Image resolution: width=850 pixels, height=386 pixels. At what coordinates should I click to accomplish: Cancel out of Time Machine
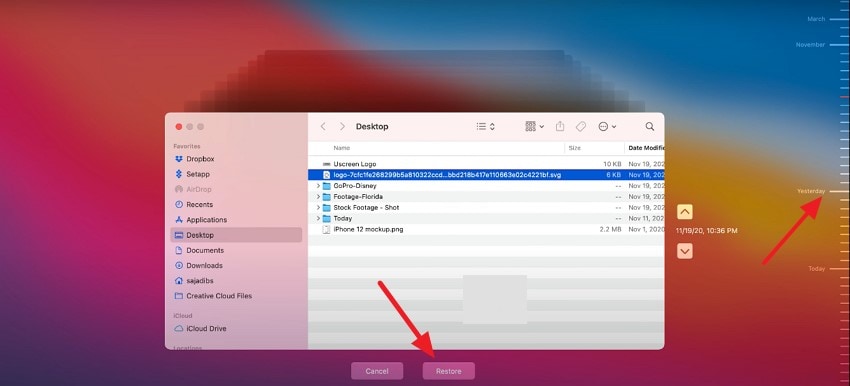pyautogui.click(x=377, y=371)
